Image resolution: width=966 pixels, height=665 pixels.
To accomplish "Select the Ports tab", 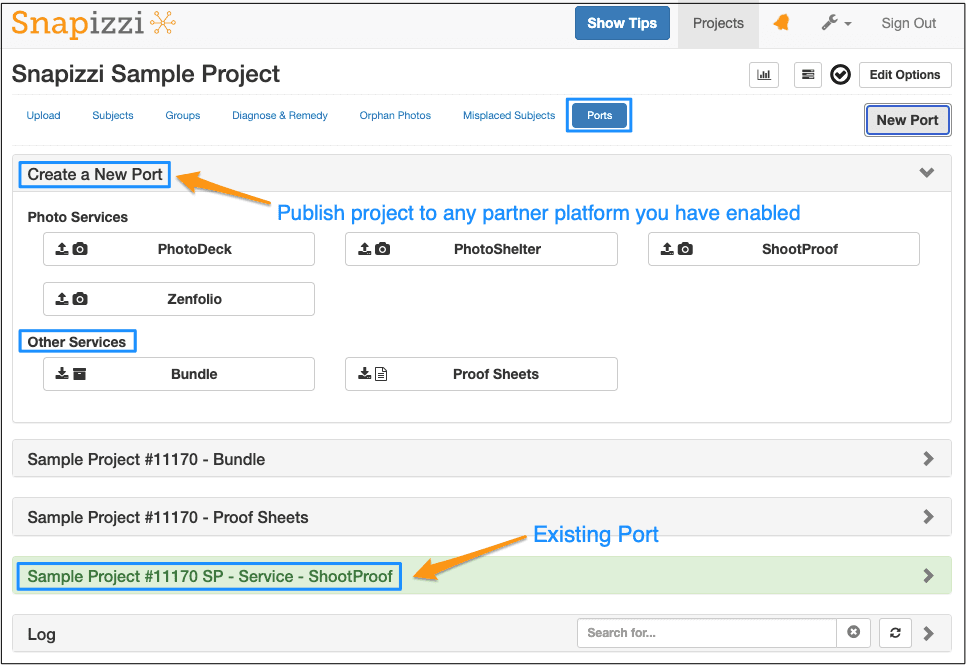I will (x=599, y=115).
